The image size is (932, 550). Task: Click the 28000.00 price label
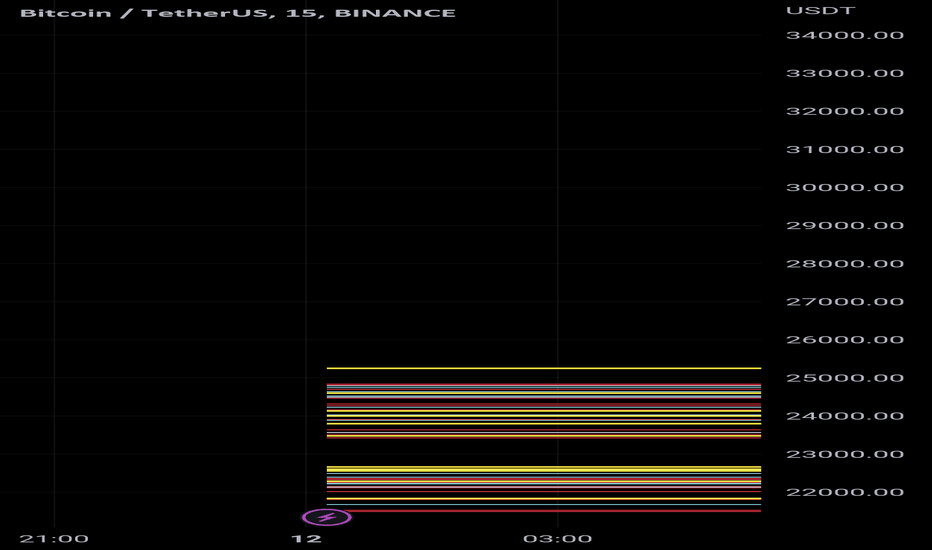pyautogui.click(x=845, y=263)
